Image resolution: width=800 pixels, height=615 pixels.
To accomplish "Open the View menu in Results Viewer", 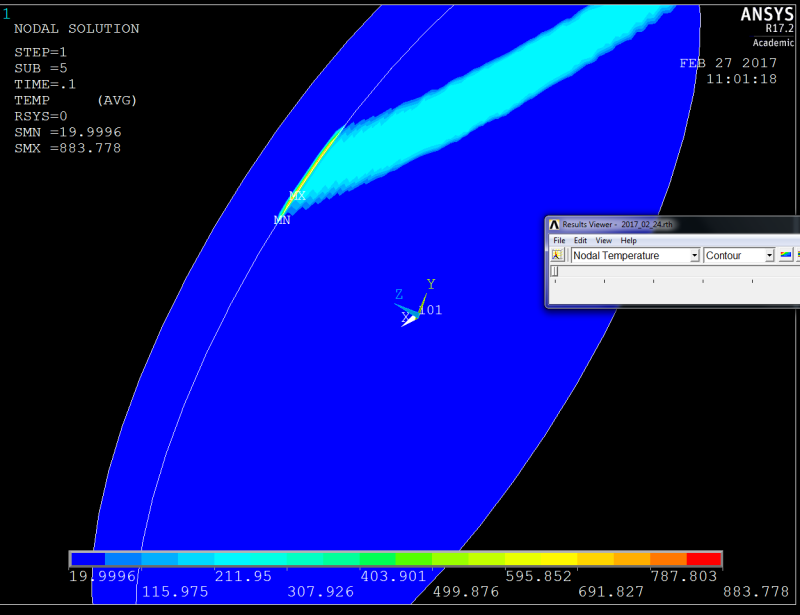I will point(604,240).
